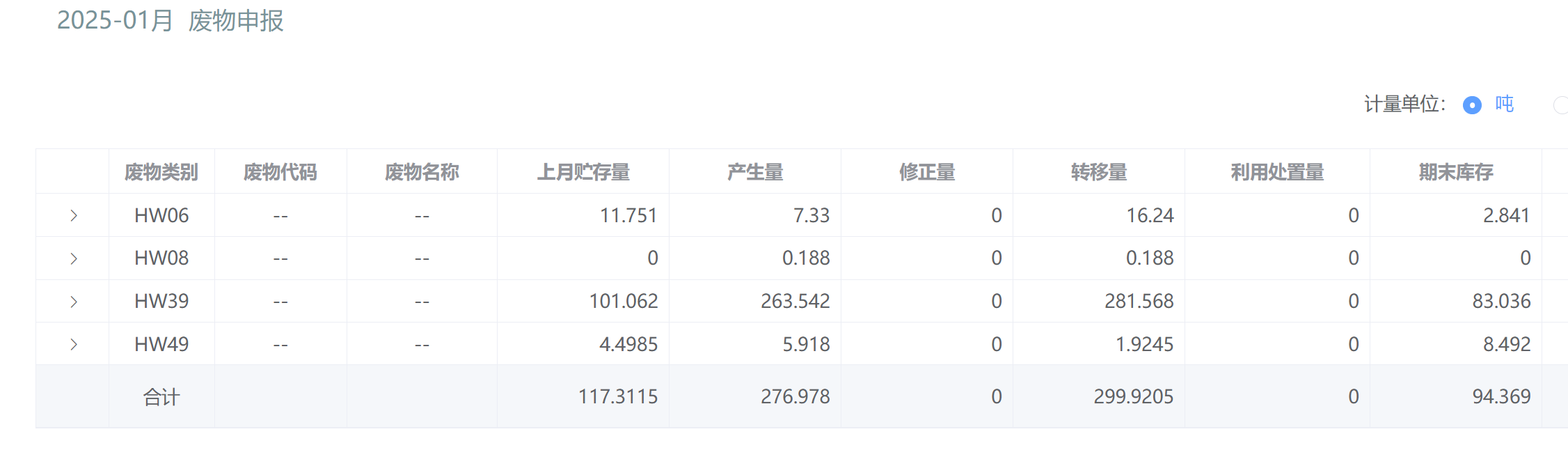Expand the HW39 waste category row
The width and height of the screenshot is (1568, 473).
tap(73, 302)
